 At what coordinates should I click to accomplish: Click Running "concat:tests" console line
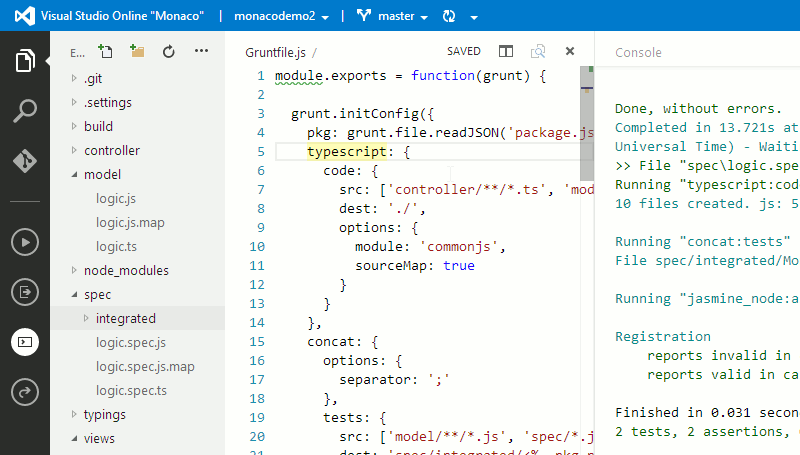[x=703, y=241]
